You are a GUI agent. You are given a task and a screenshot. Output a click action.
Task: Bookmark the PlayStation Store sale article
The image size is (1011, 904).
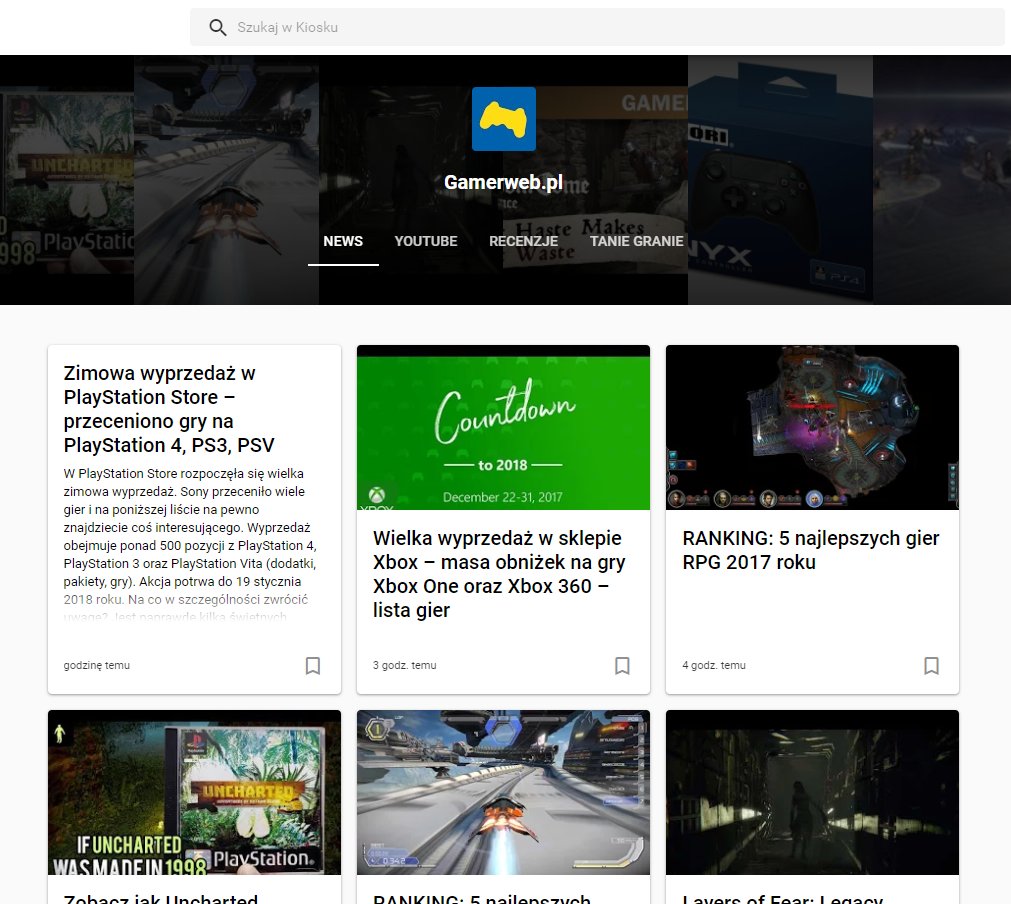point(313,665)
